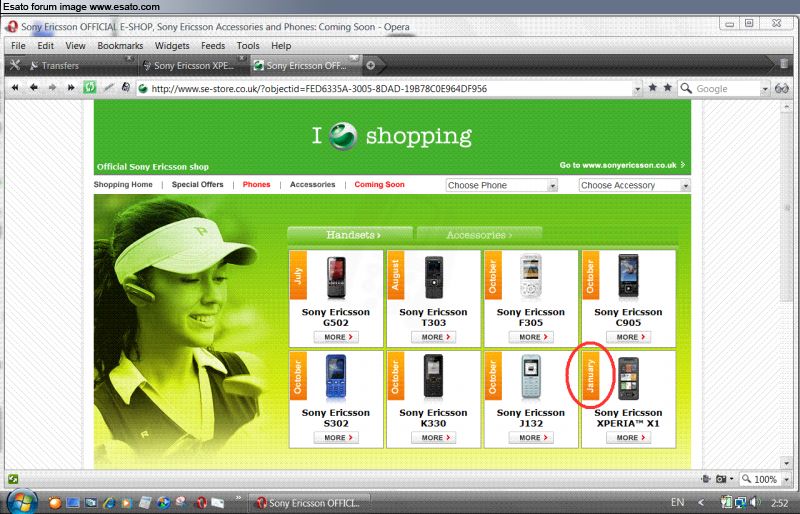Select the Accessories tab above phone grid
This screenshot has height=514, width=800.
(x=479, y=235)
